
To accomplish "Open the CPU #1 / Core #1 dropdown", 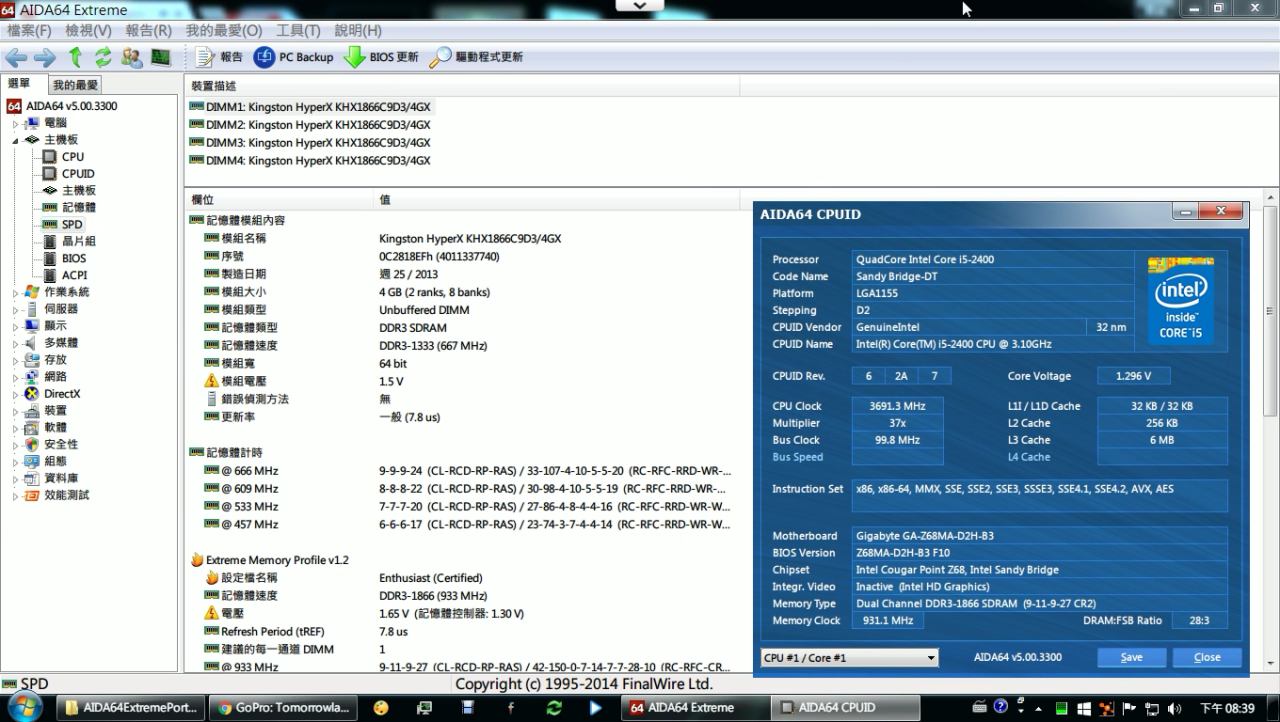I will 849,658.
